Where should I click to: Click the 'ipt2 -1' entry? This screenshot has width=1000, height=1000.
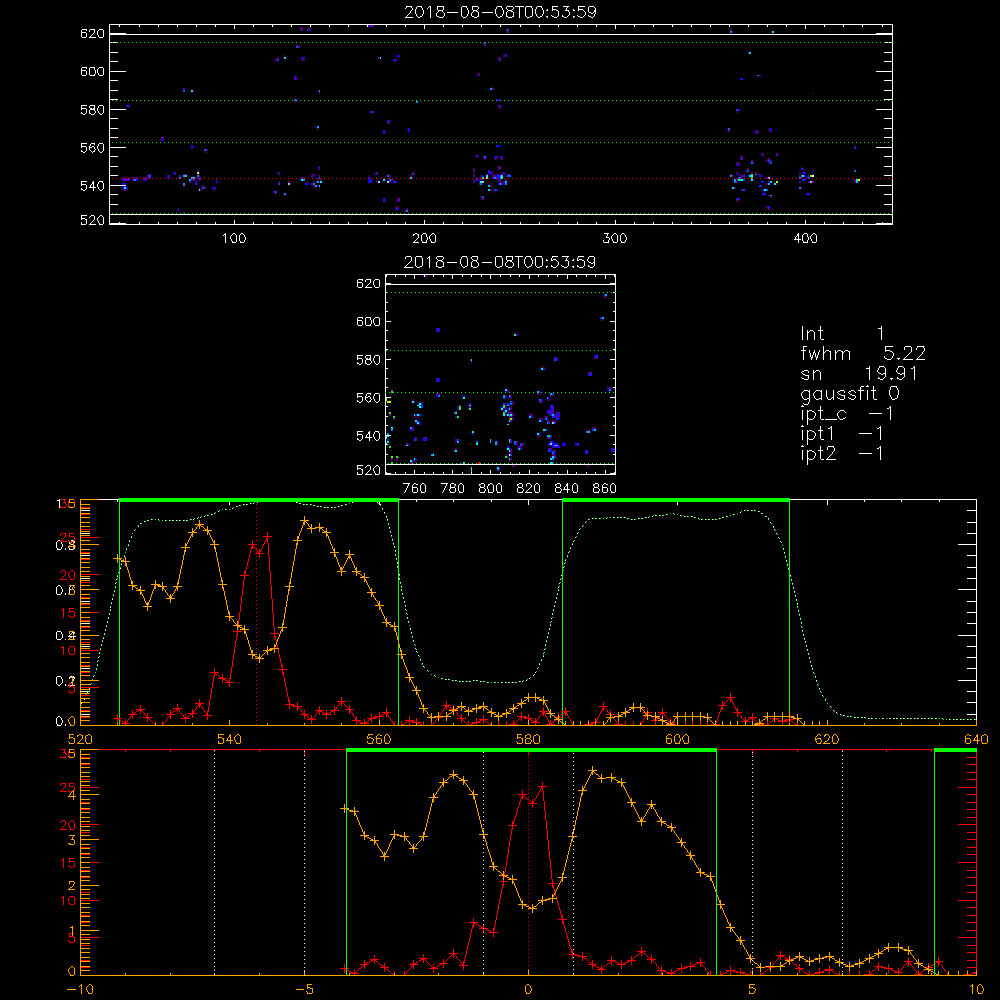point(842,454)
